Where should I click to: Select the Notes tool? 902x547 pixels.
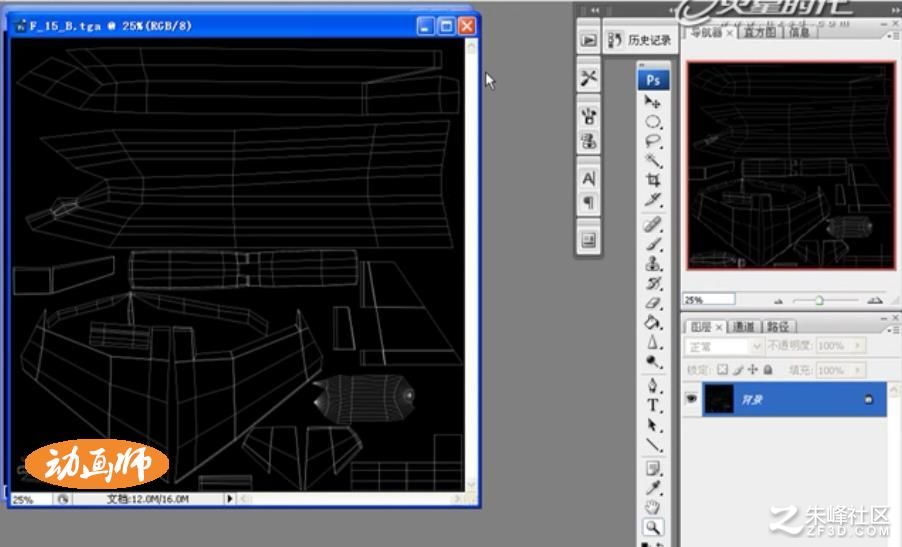[x=652, y=469]
